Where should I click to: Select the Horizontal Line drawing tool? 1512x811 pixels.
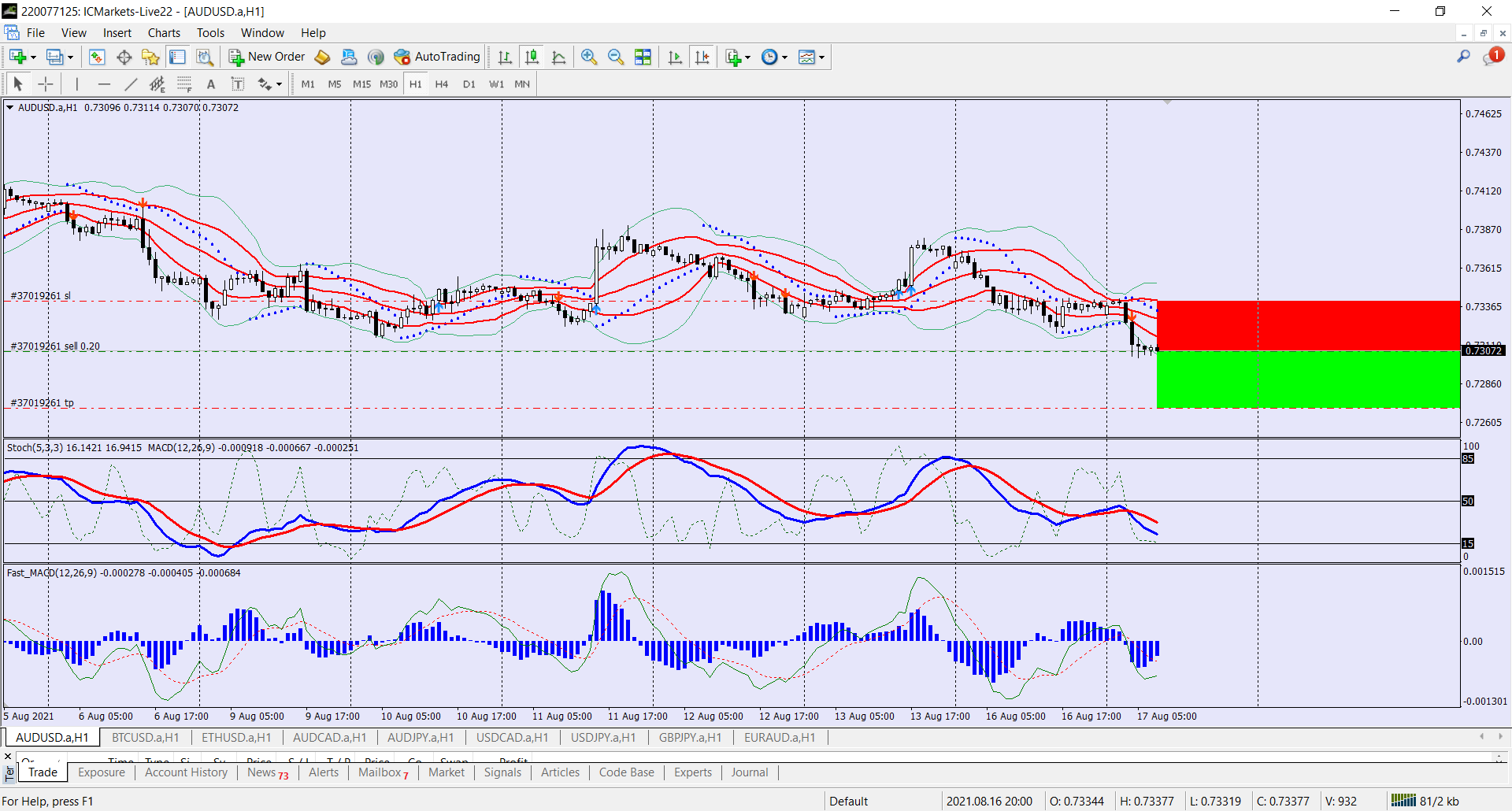[x=104, y=84]
